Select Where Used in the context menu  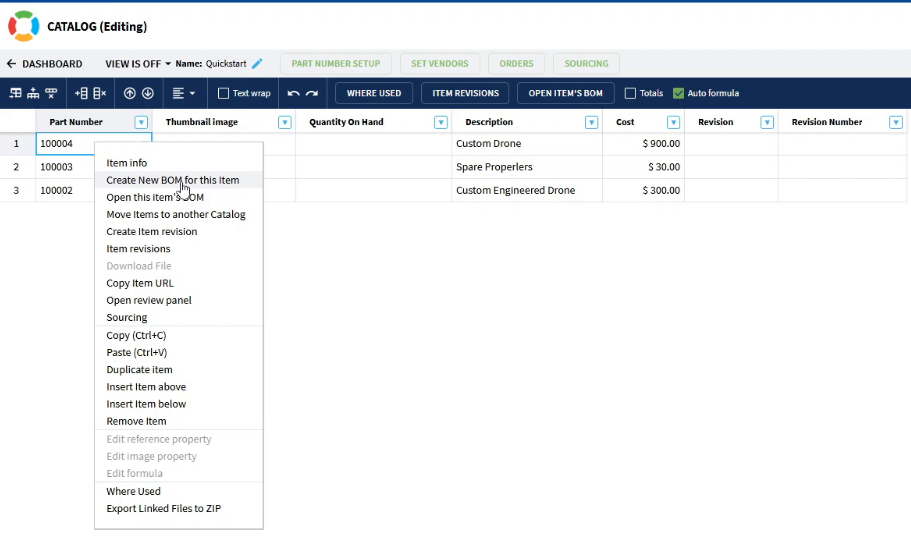(x=179, y=491)
